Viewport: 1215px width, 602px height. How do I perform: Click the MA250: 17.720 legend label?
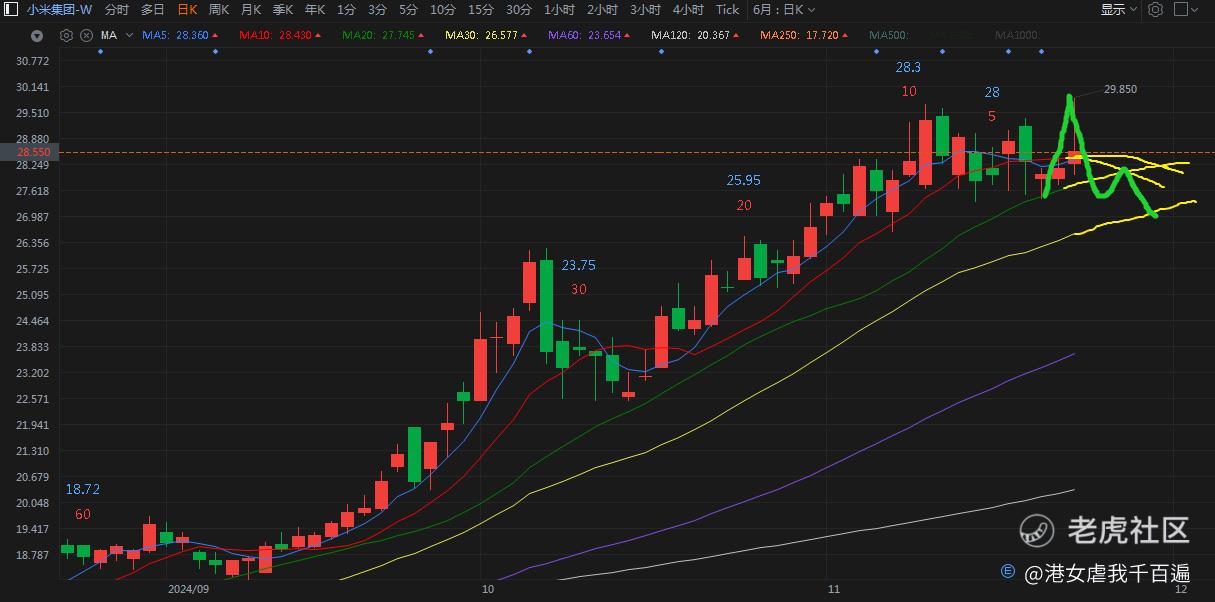799,35
